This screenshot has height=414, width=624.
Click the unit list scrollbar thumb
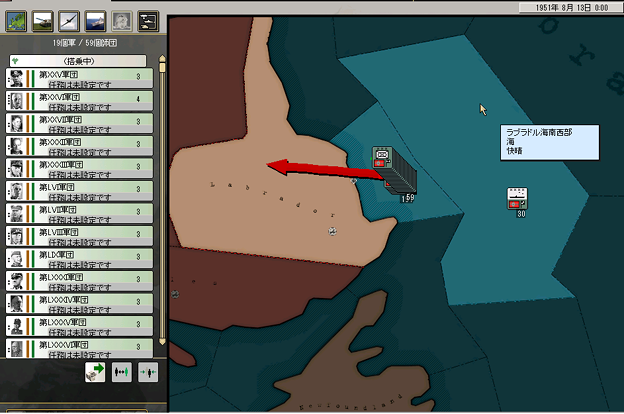point(162,67)
